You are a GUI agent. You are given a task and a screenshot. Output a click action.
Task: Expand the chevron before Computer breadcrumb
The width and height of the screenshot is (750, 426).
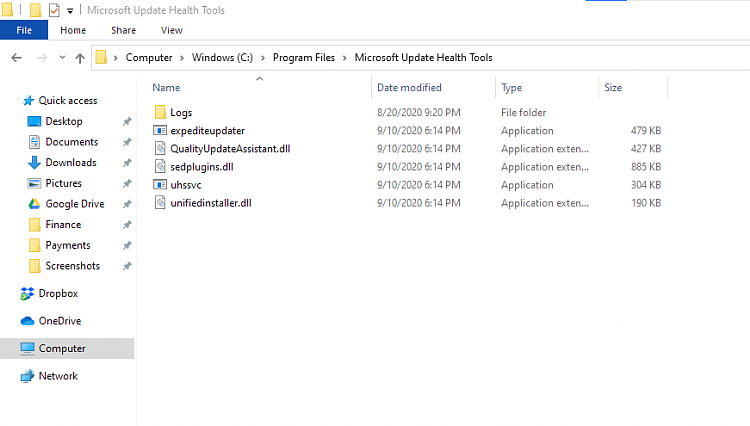pos(116,58)
